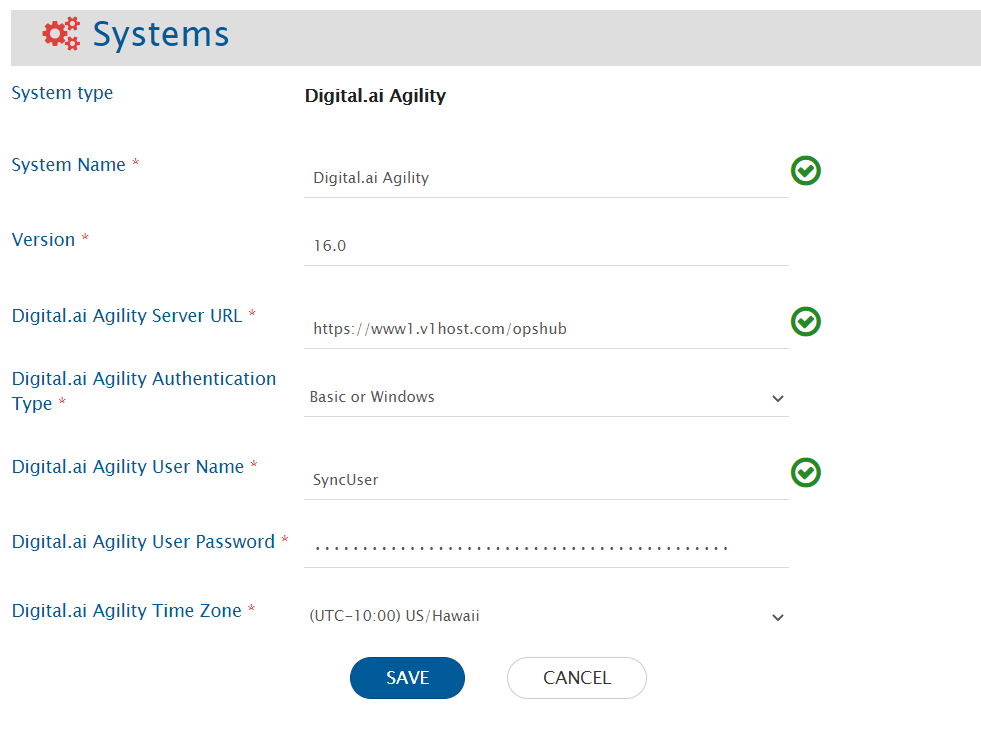
Task: Click the green checkmark beside Server URL
Action: coord(805,321)
